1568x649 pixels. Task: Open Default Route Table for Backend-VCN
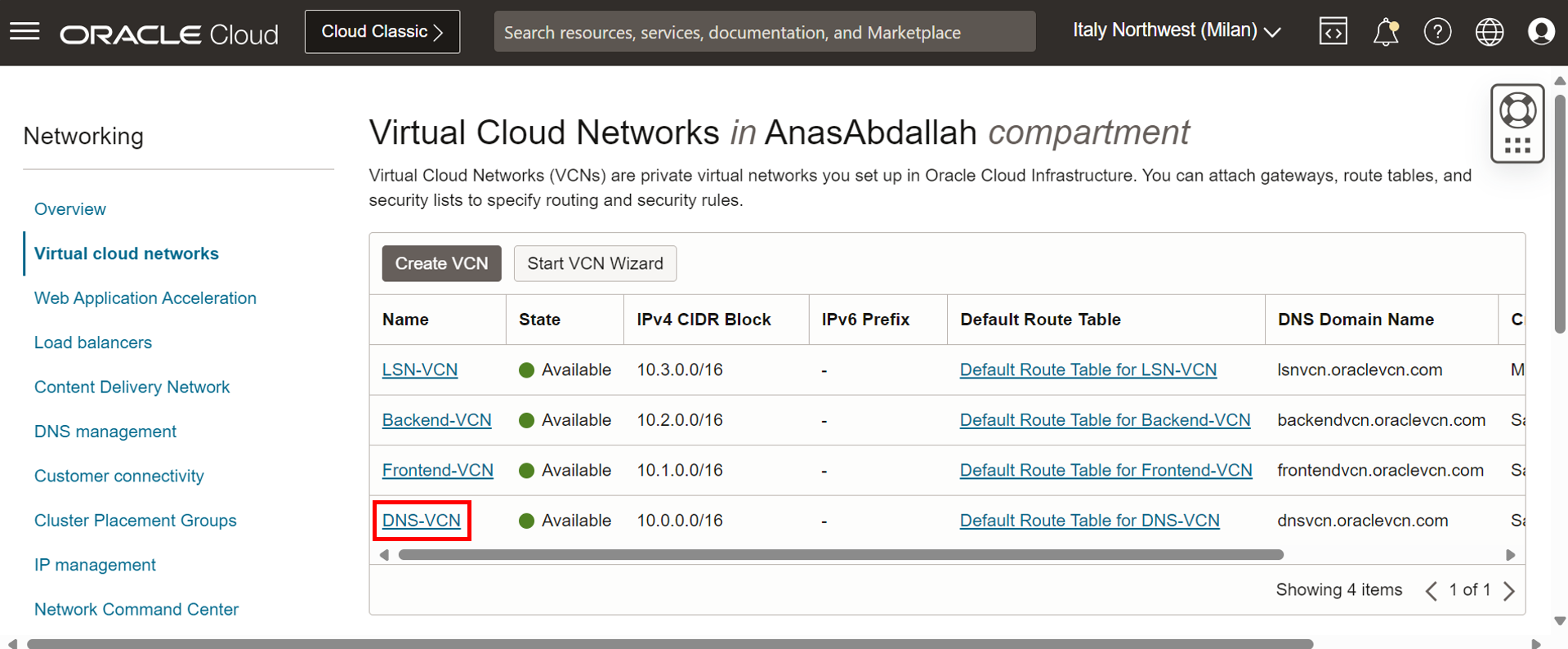click(x=1105, y=420)
